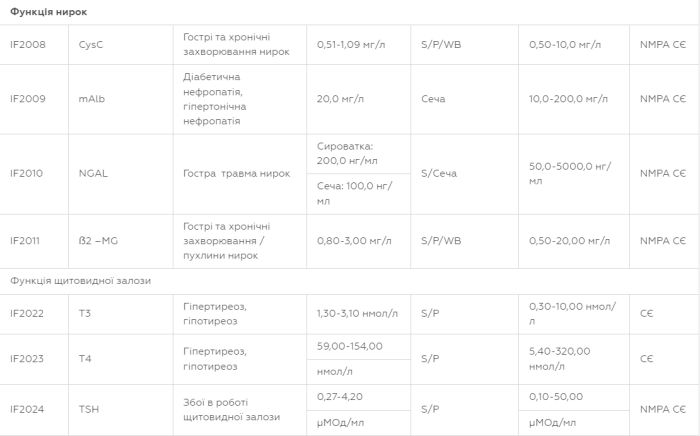700x436 pixels.
Task: Click the 'Сироватка: 200,0 нг/мл' reference value
Action: pyautogui.click(x=347, y=154)
